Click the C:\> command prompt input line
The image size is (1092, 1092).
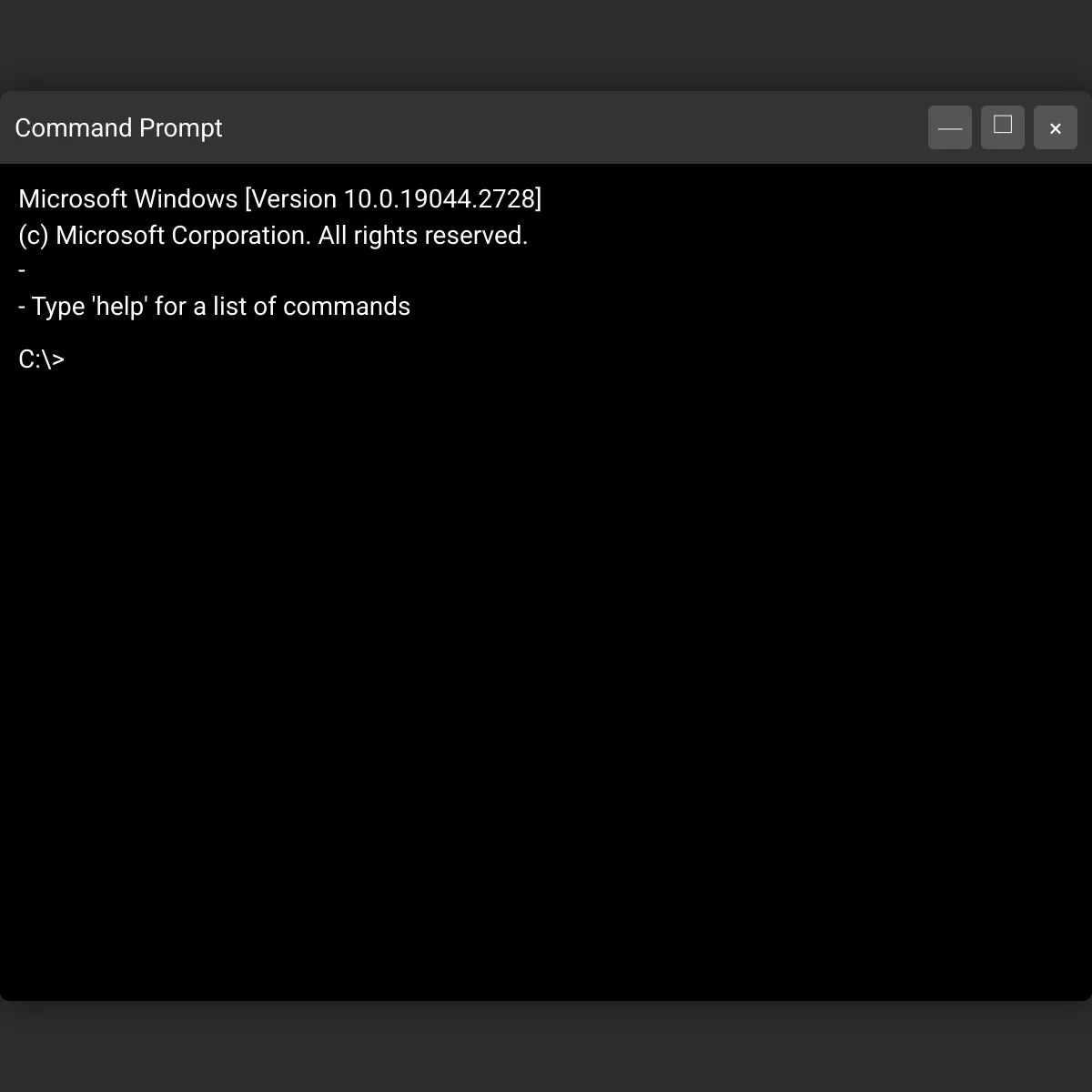pos(546,359)
